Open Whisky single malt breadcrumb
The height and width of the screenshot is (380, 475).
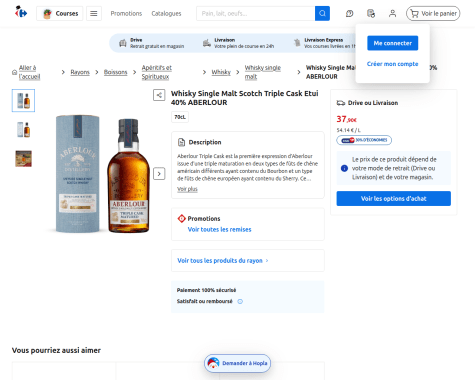coord(263,72)
